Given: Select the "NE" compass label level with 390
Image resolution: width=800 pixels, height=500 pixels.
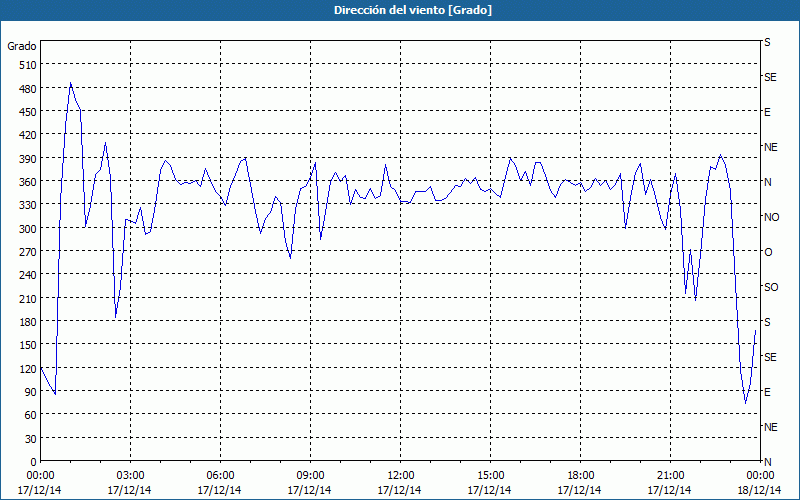Looking at the screenshot, I should coord(770,147).
